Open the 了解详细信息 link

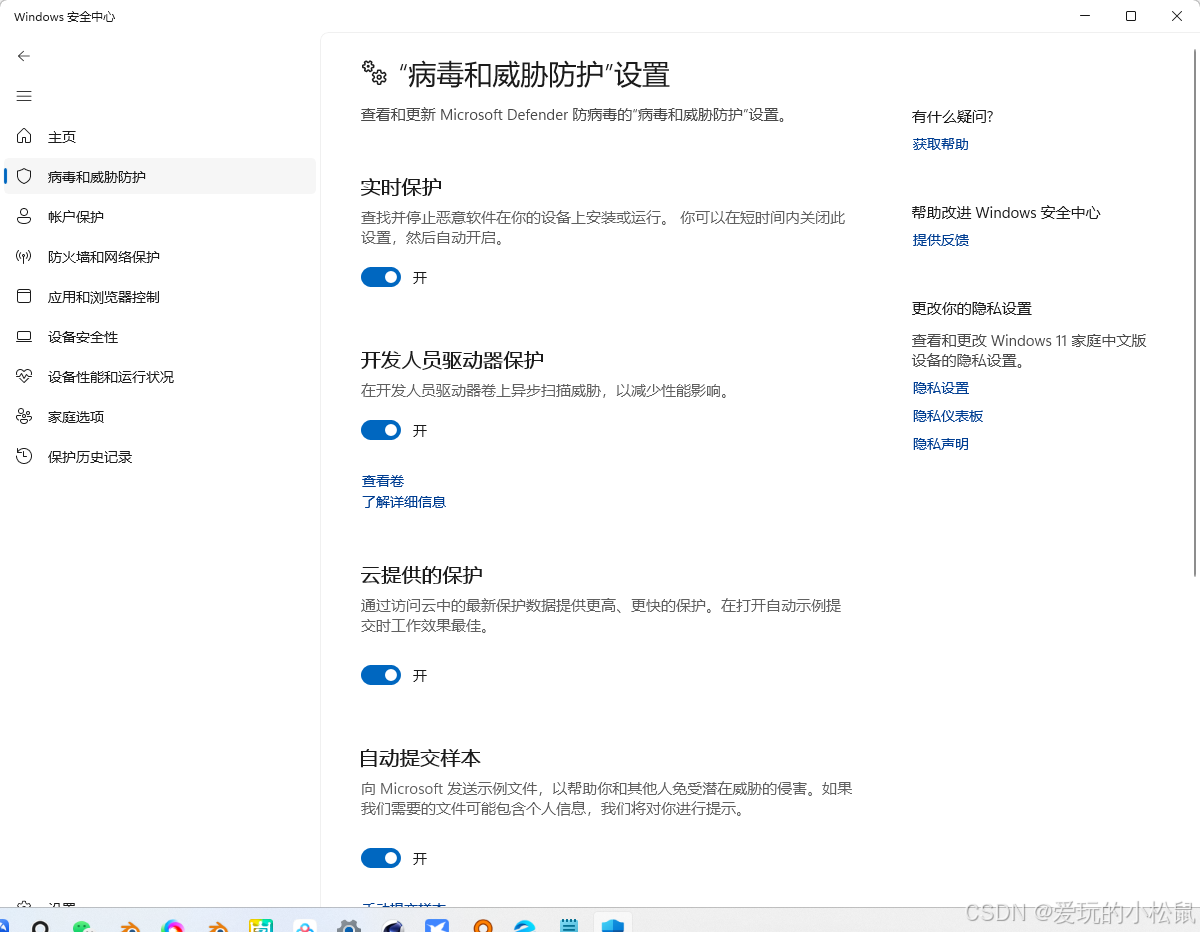click(x=404, y=502)
